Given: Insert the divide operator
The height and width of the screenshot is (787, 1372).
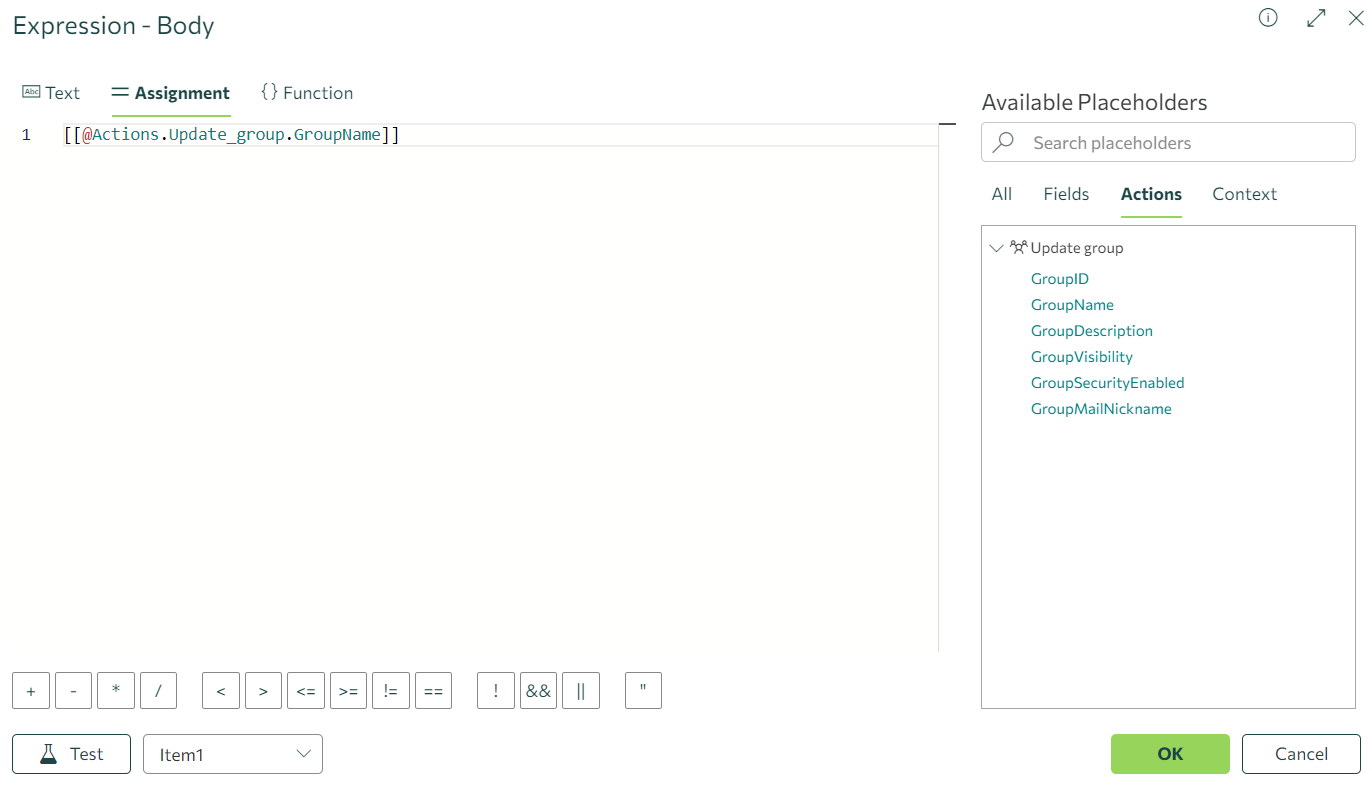Looking at the screenshot, I should [158, 690].
